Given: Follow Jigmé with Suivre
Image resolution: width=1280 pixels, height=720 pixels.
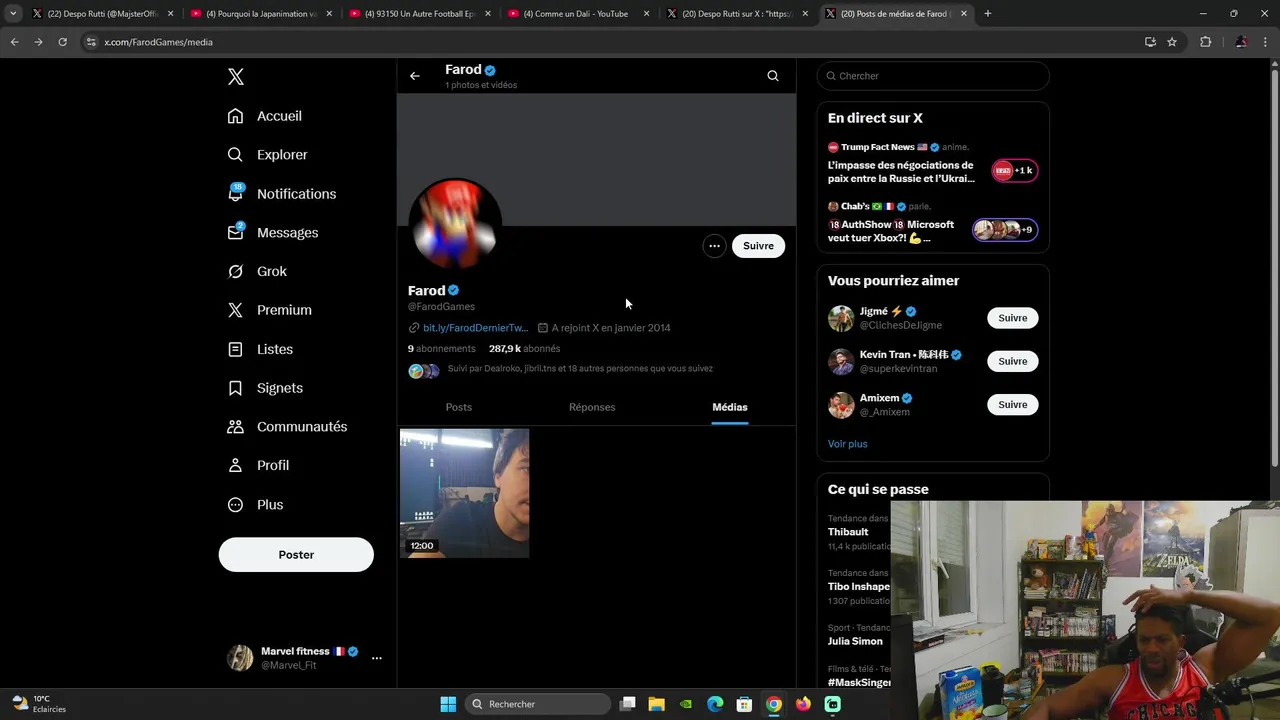Looking at the screenshot, I should (x=1013, y=318).
